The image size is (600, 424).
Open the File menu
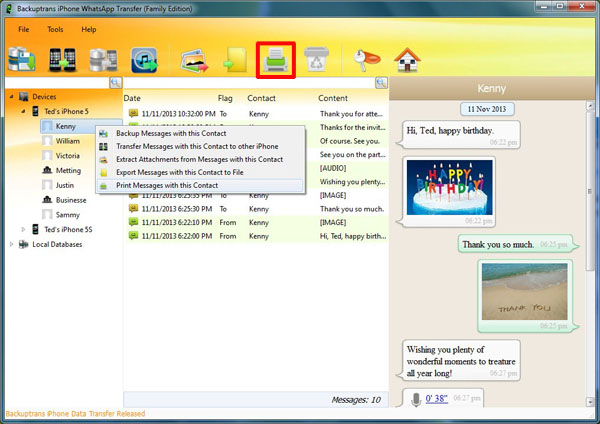pyautogui.click(x=23, y=29)
